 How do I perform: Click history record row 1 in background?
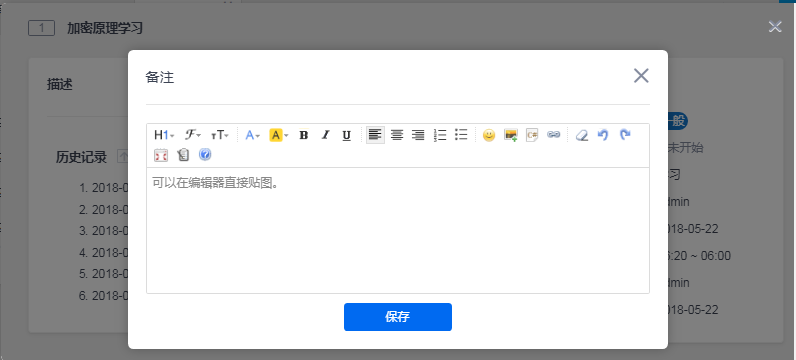(103, 187)
